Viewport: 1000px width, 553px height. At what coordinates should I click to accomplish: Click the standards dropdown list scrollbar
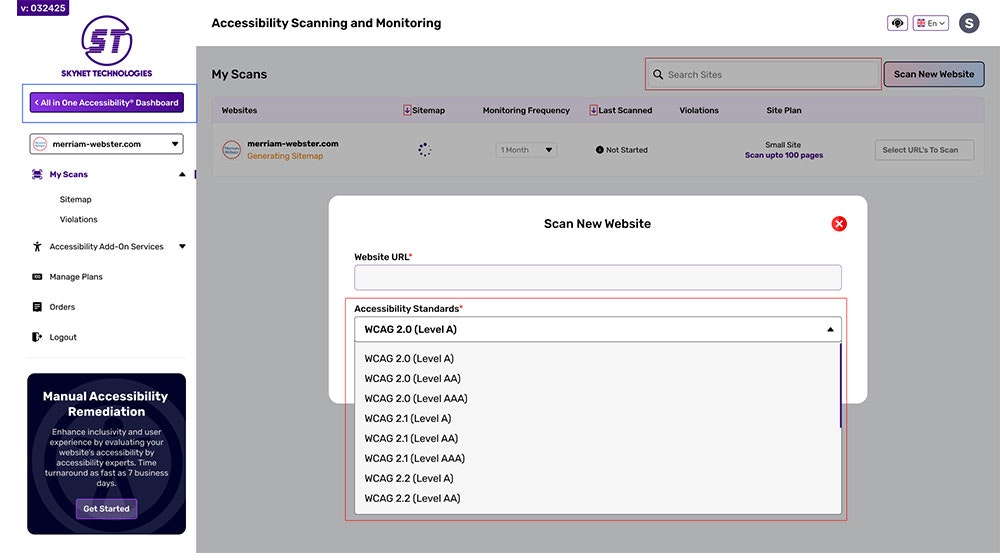coord(841,387)
